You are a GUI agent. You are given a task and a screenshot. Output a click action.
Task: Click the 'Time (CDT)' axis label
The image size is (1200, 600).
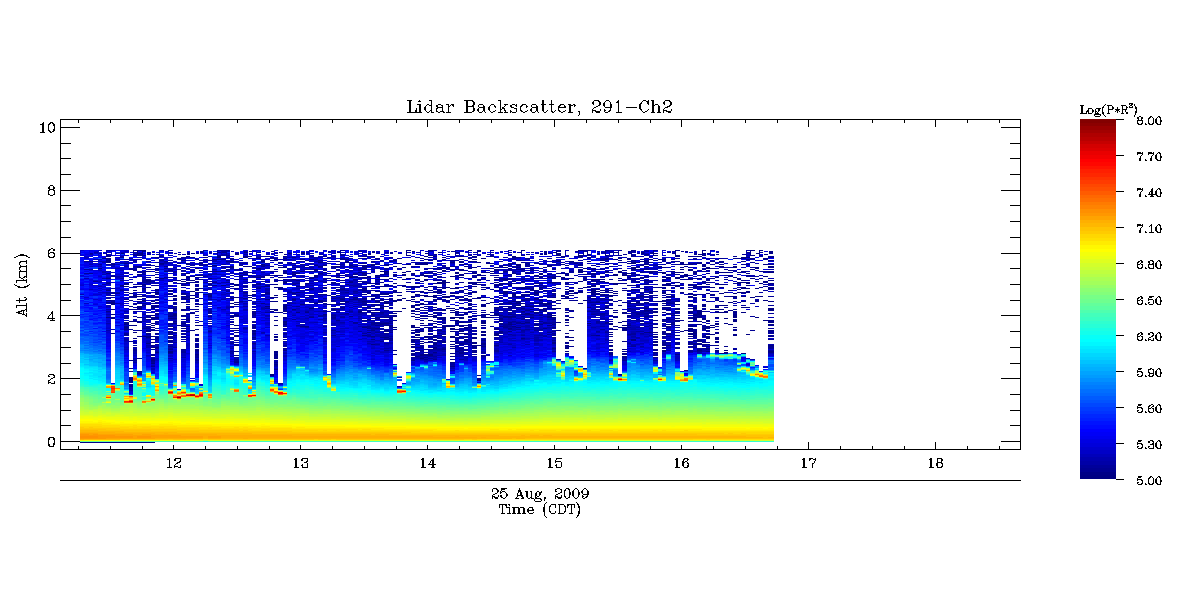(540, 509)
